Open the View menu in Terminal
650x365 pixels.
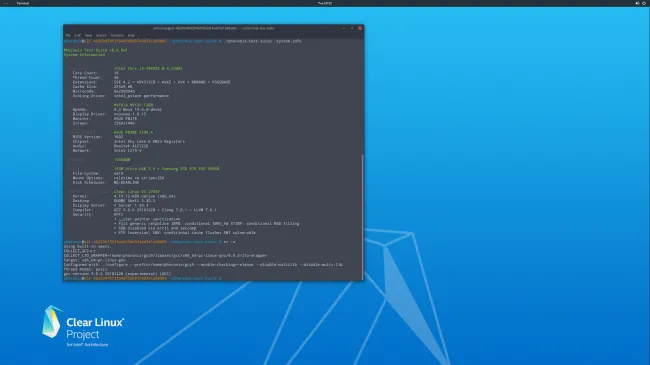(88, 35)
